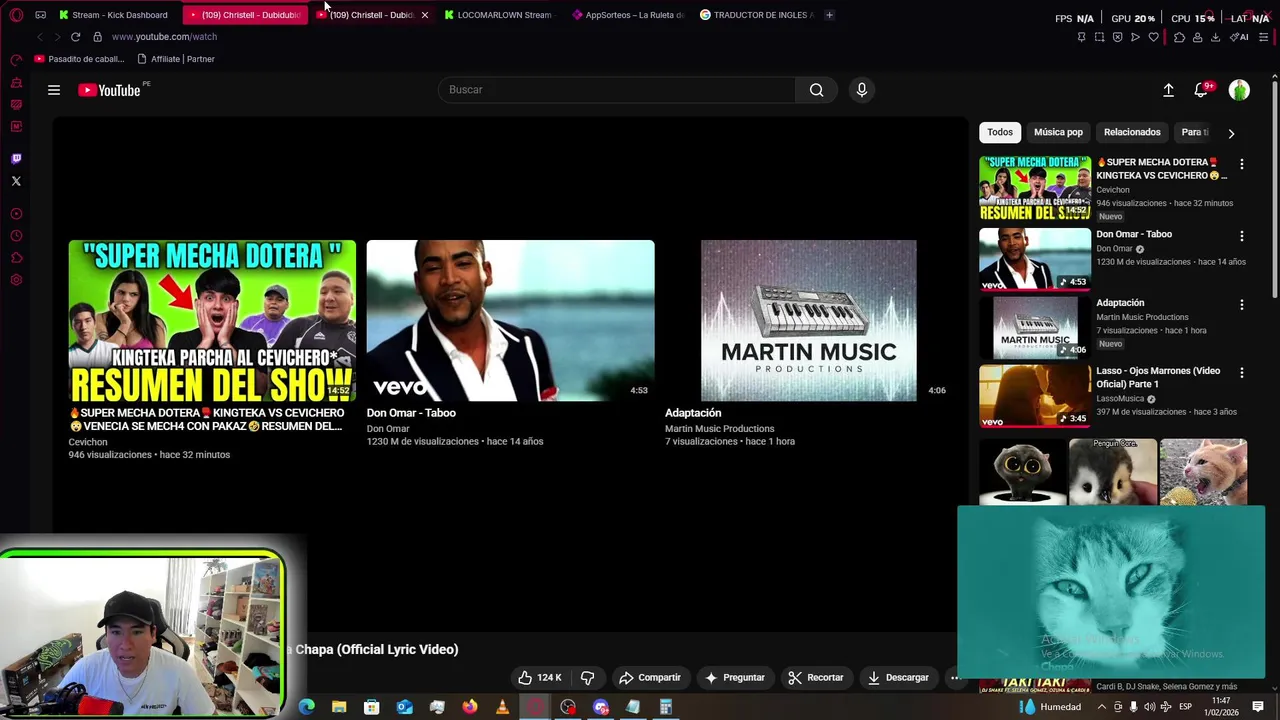Viewport: 1280px width, 720px height.
Task: Click the search magnifier button
Action: [817, 90]
